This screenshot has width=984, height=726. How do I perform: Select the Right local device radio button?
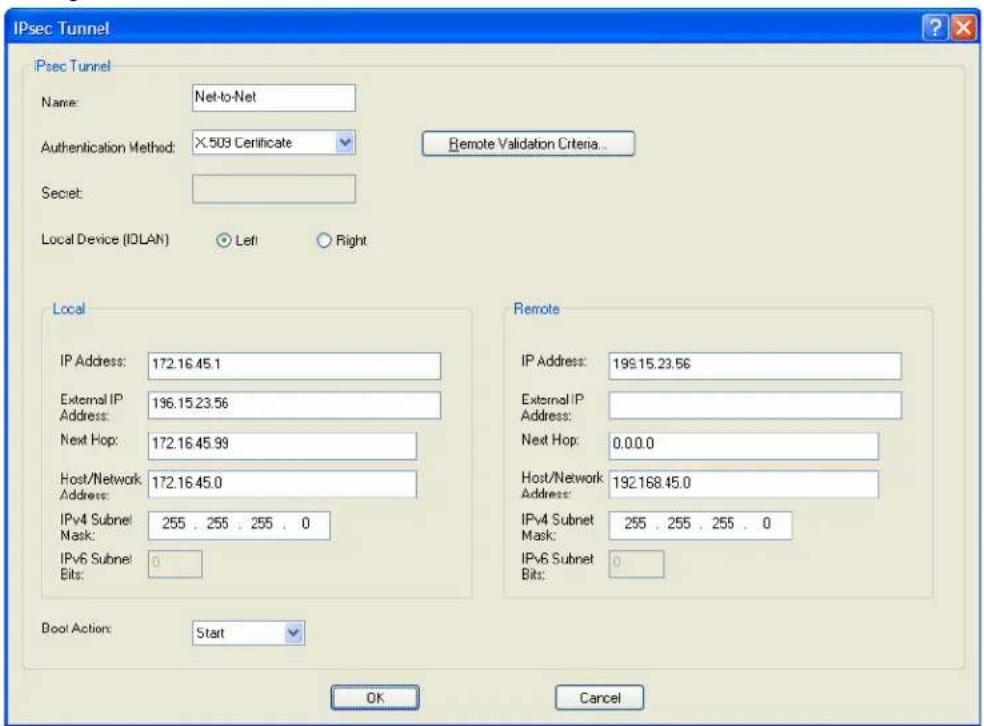pyautogui.click(x=324, y=240)
